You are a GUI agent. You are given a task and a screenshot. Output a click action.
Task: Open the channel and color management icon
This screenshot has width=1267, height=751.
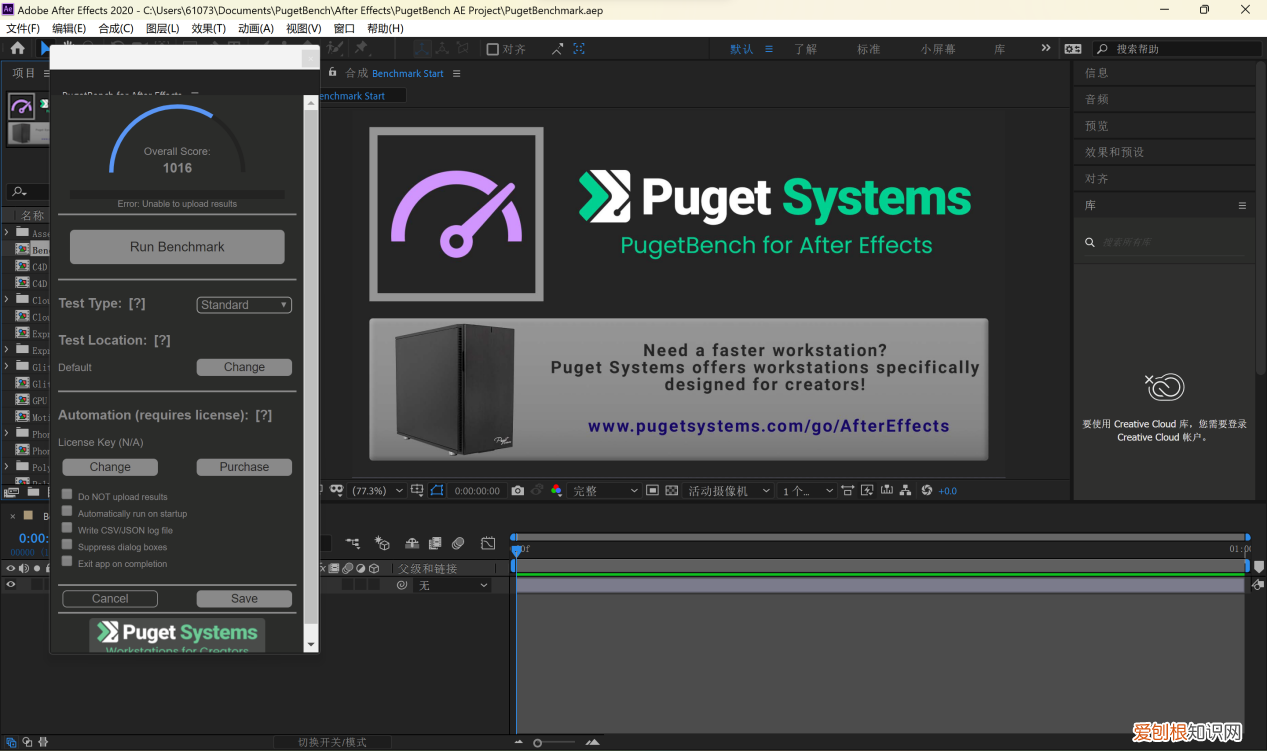(x=557, y=491)
